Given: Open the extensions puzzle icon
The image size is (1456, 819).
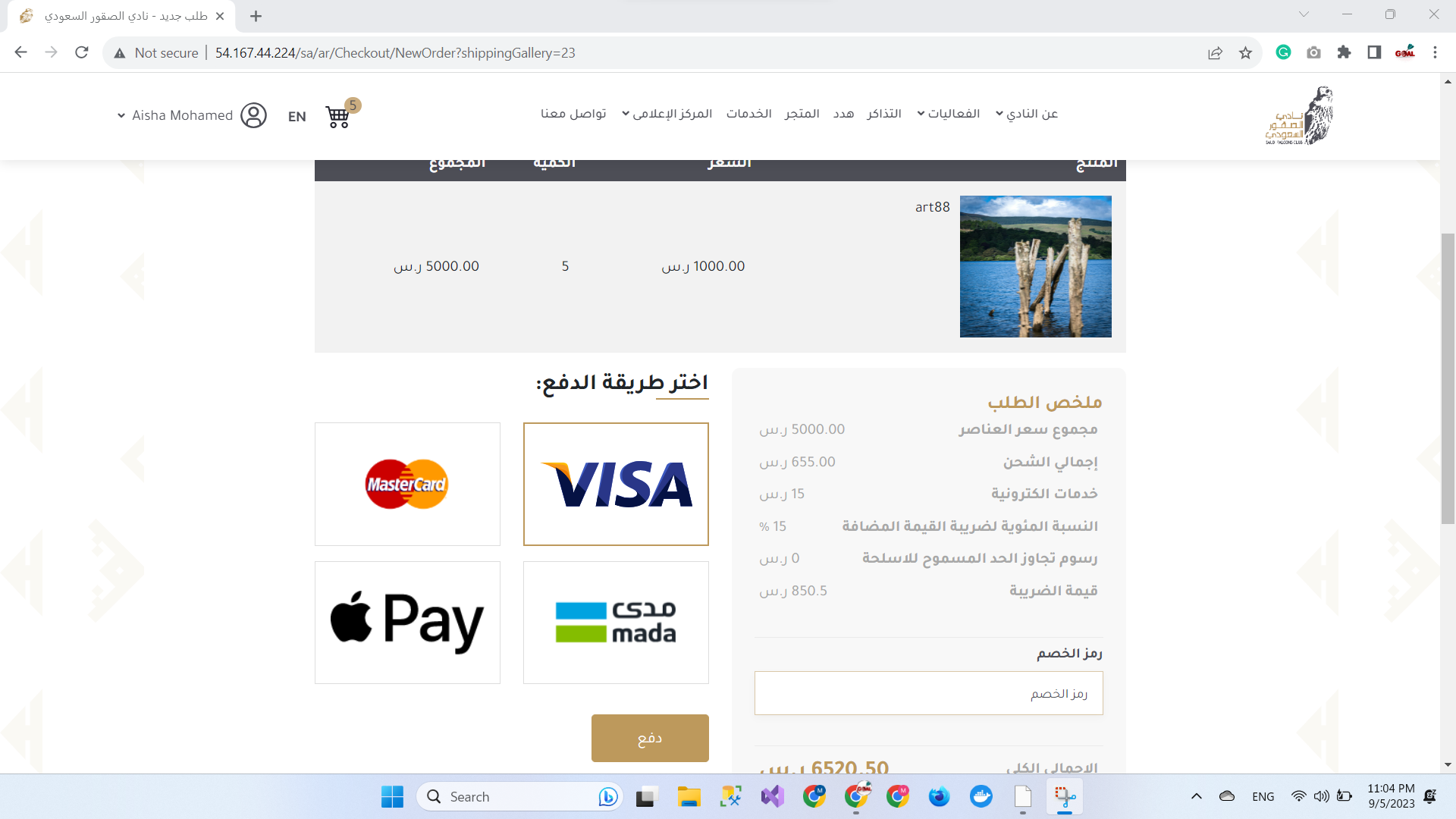Looking at the screenshot, I should coord(1344,52).
